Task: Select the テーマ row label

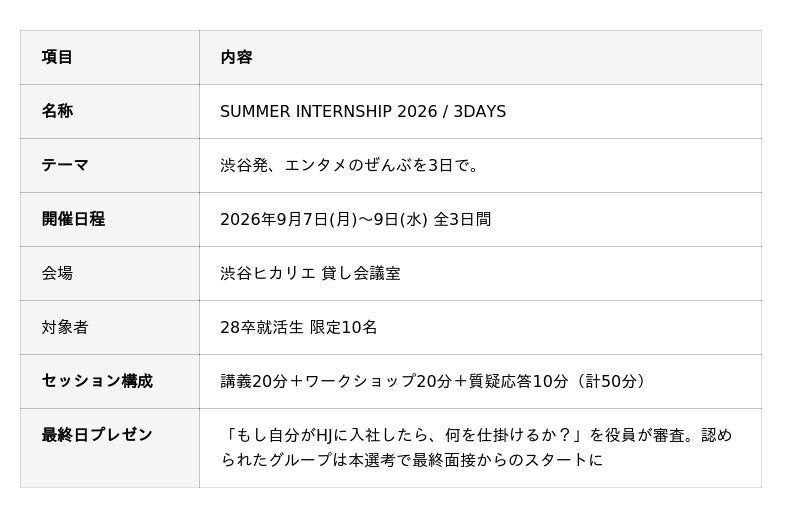Action: [65, 165]
